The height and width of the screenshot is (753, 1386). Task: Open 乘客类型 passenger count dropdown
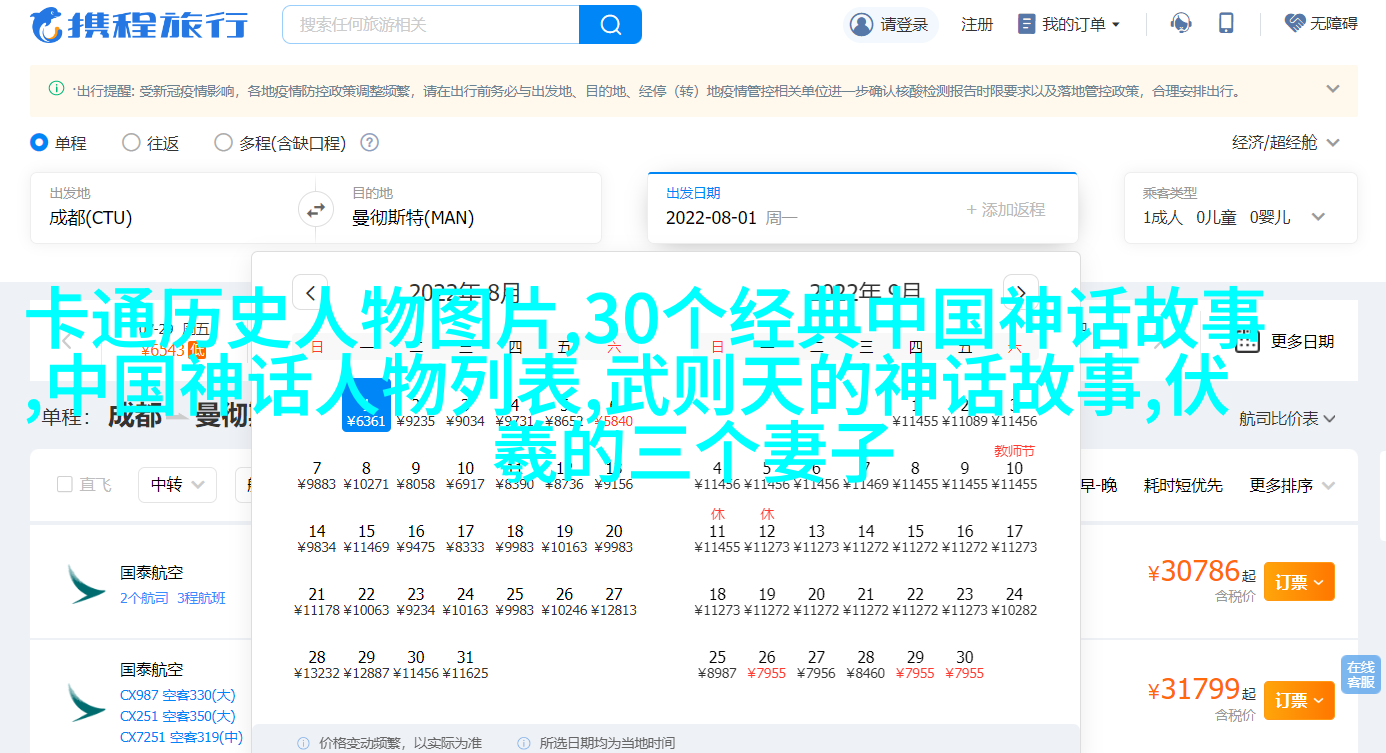1240,208
